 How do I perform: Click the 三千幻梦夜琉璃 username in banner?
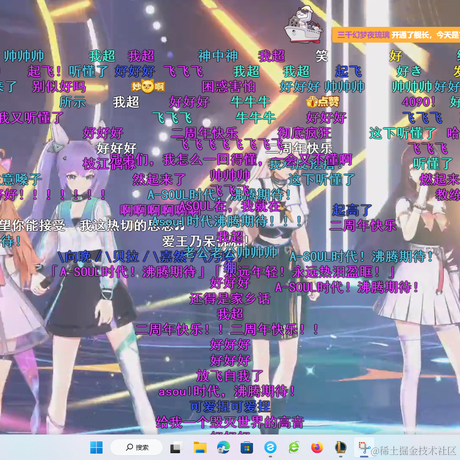(x=363, y=35)
